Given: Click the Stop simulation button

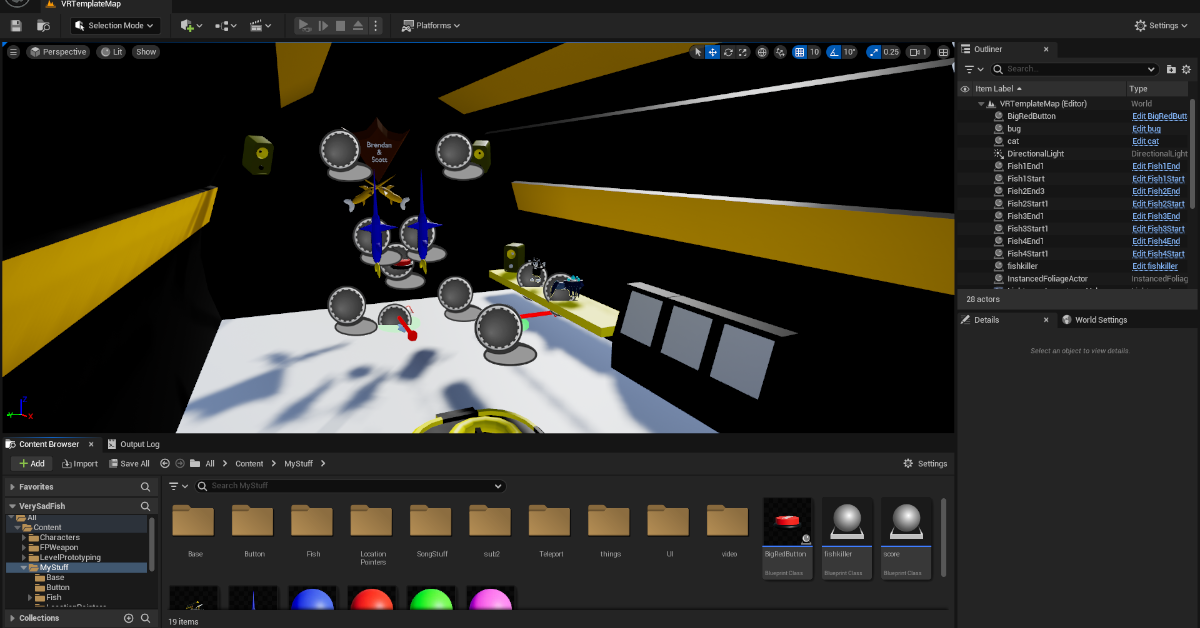Looking at the screenshot, I should tap(340, 25).
